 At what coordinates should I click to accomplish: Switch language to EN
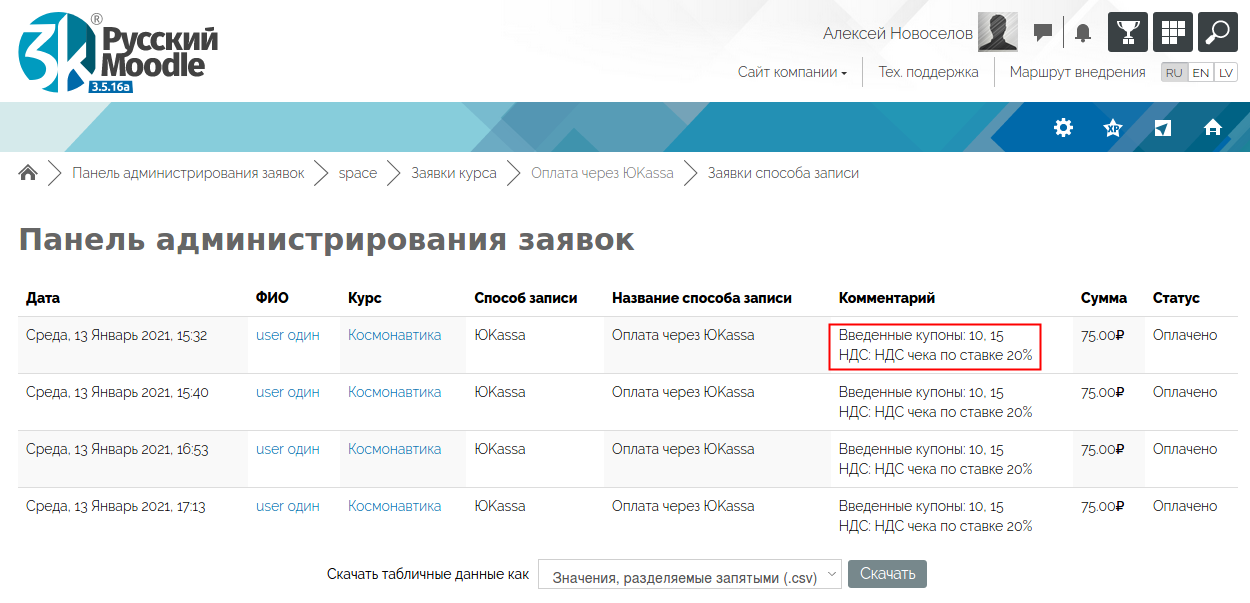pos(1201,73)
